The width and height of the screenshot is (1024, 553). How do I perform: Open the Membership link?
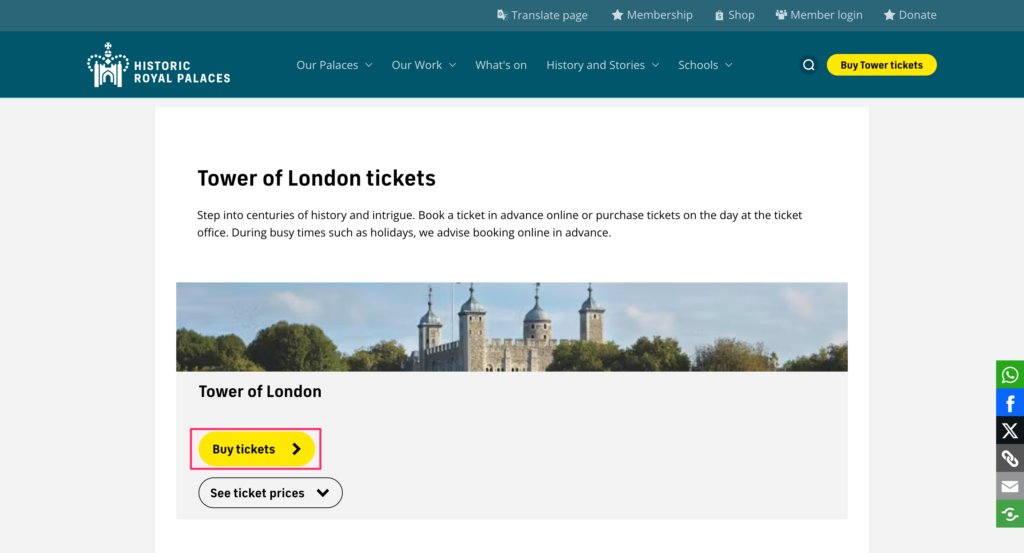point(652,15)
